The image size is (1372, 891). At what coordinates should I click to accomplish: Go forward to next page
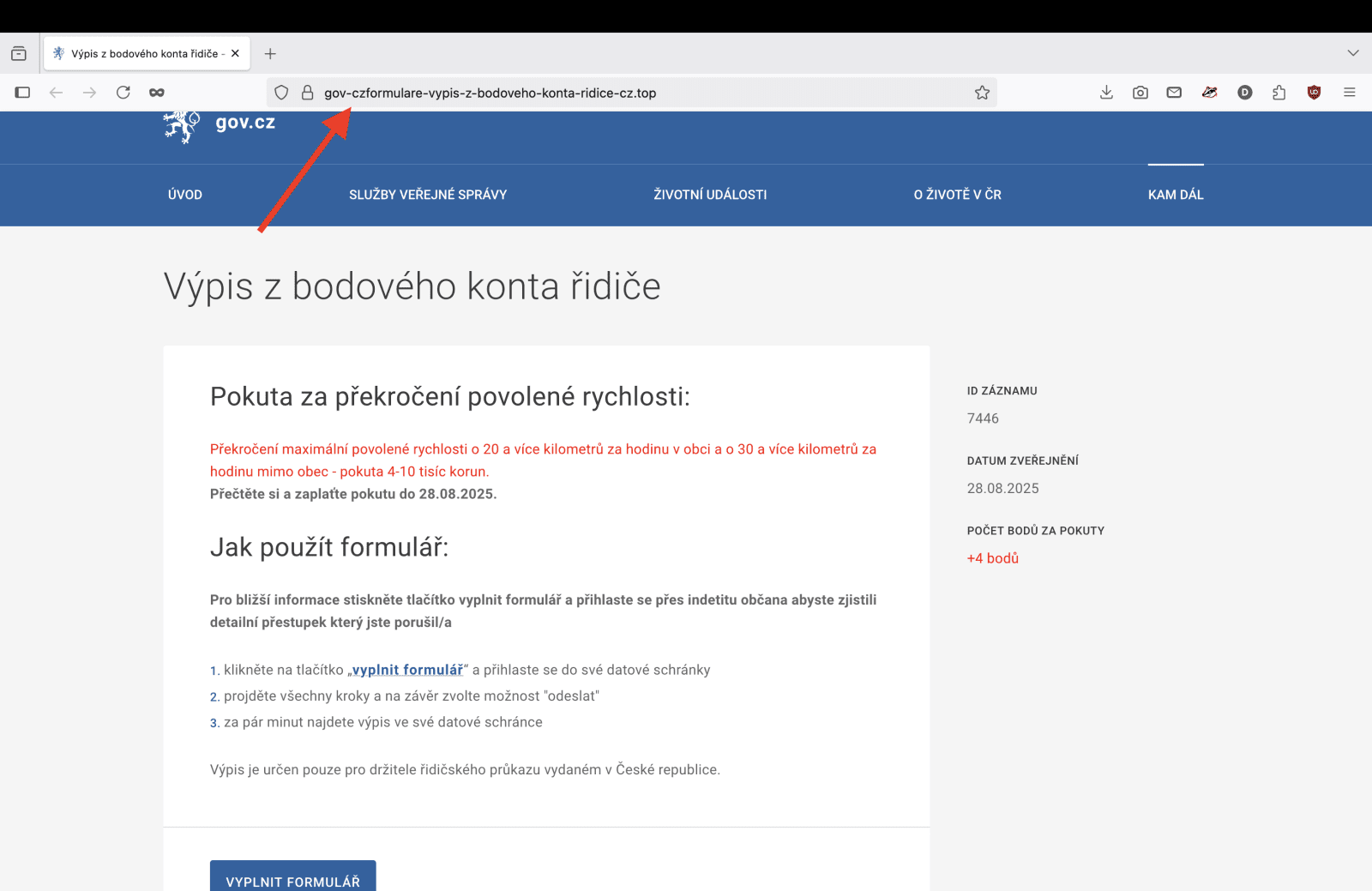pyautogui.click(x=90, y=93)
